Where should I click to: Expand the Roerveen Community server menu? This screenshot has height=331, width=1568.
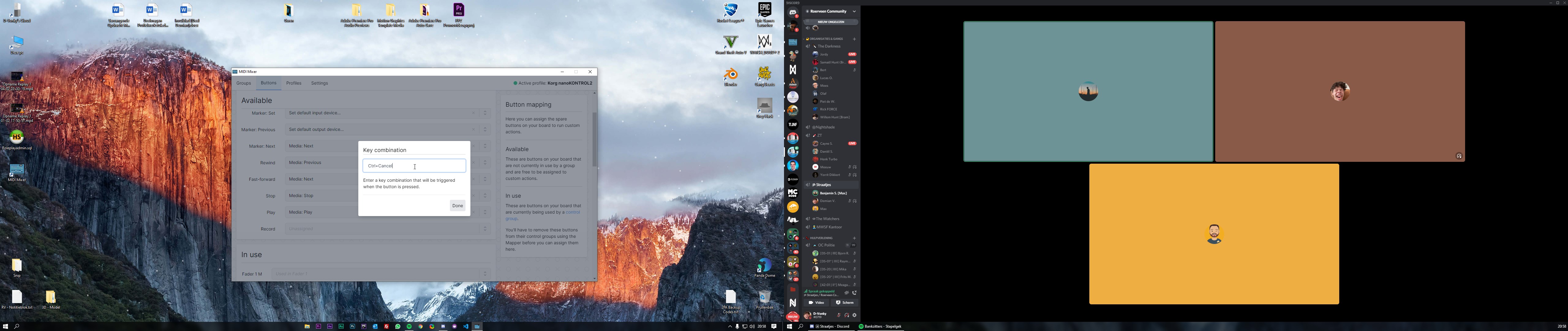pyautogui.click(x=854, y=12)
